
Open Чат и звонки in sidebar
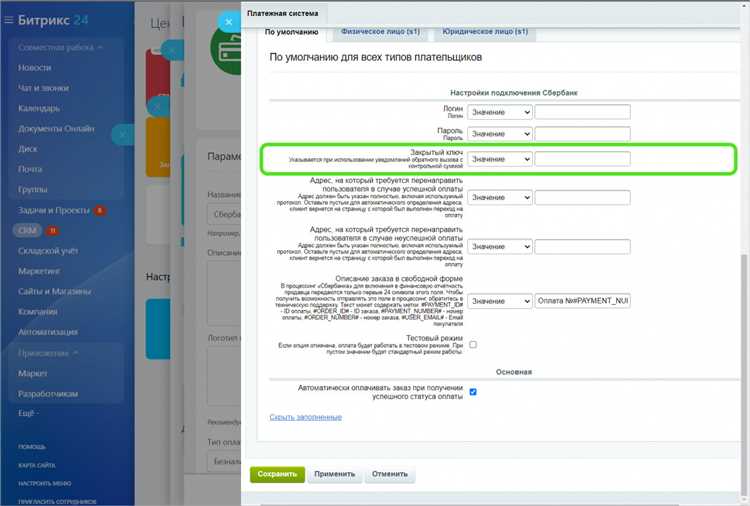[43, 88]
